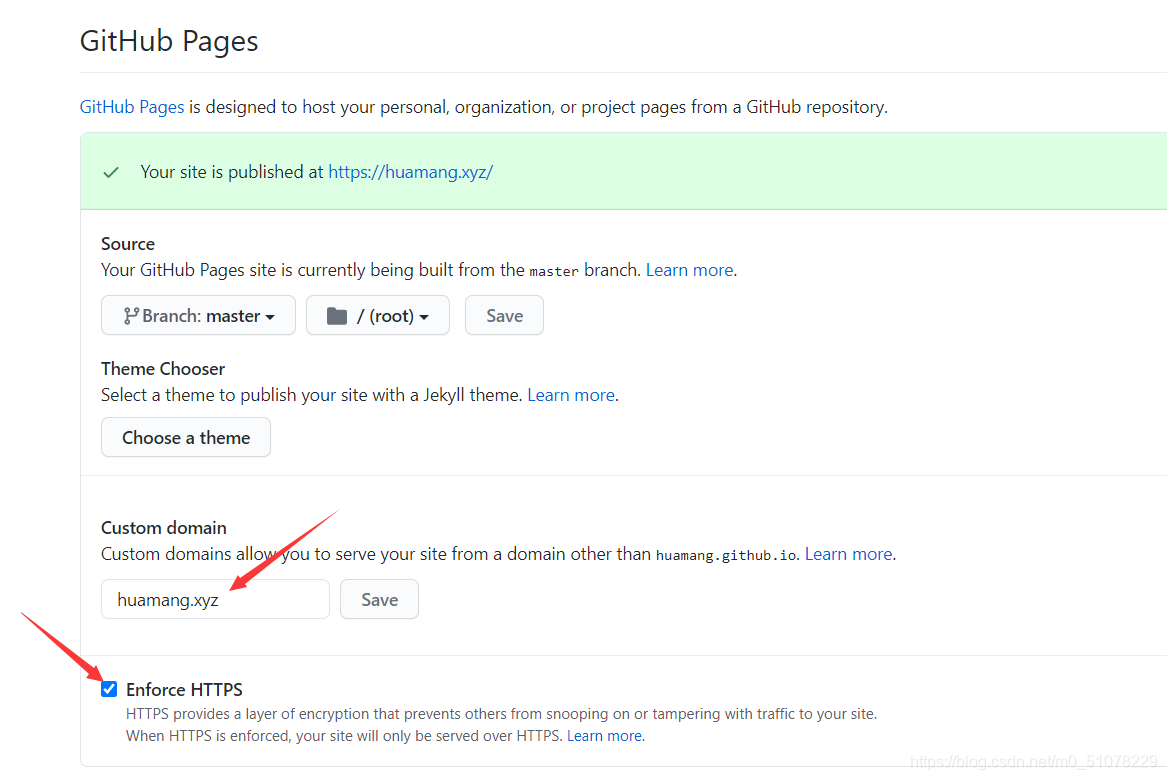This screenshot has width=1167, height=780.
Task: Click the Theme Chooser section label
Action: click(x=163, y=369)
